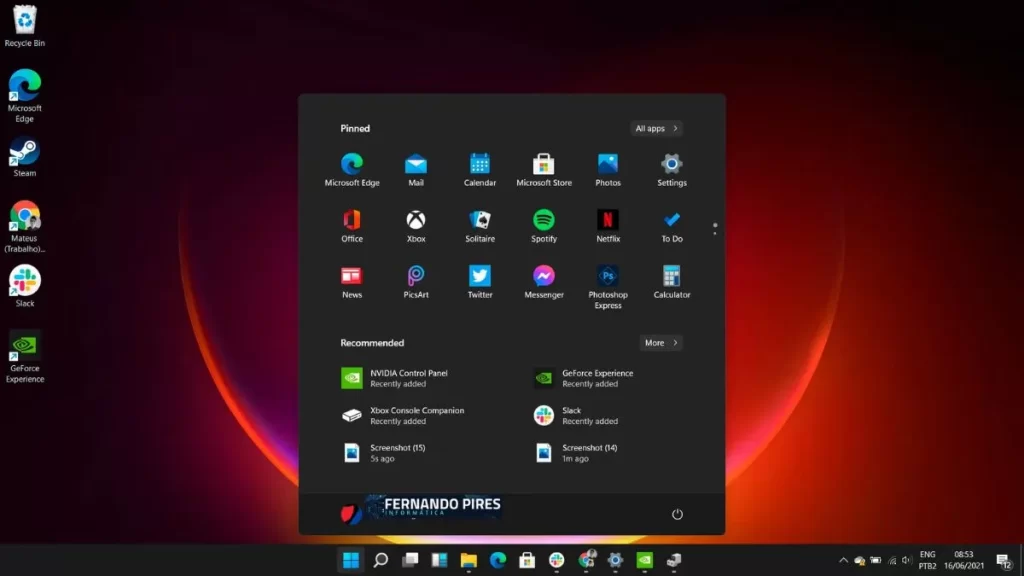Screen dimensions: 1024x576
Task: Launch Calculator from pinned apps
Action: (671, 282)
